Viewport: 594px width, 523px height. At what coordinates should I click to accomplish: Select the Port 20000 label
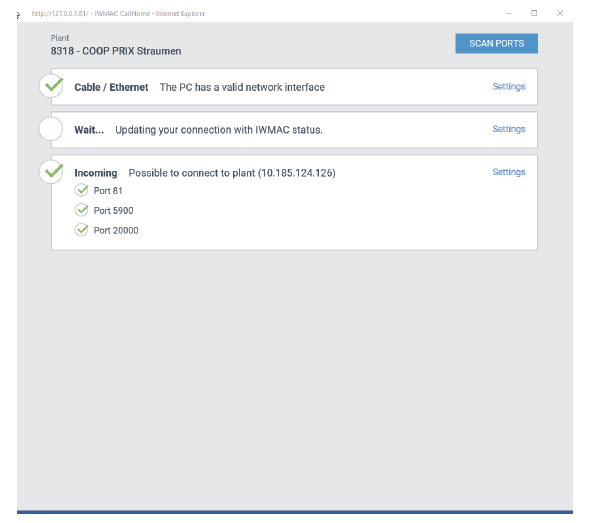point(116,230)
